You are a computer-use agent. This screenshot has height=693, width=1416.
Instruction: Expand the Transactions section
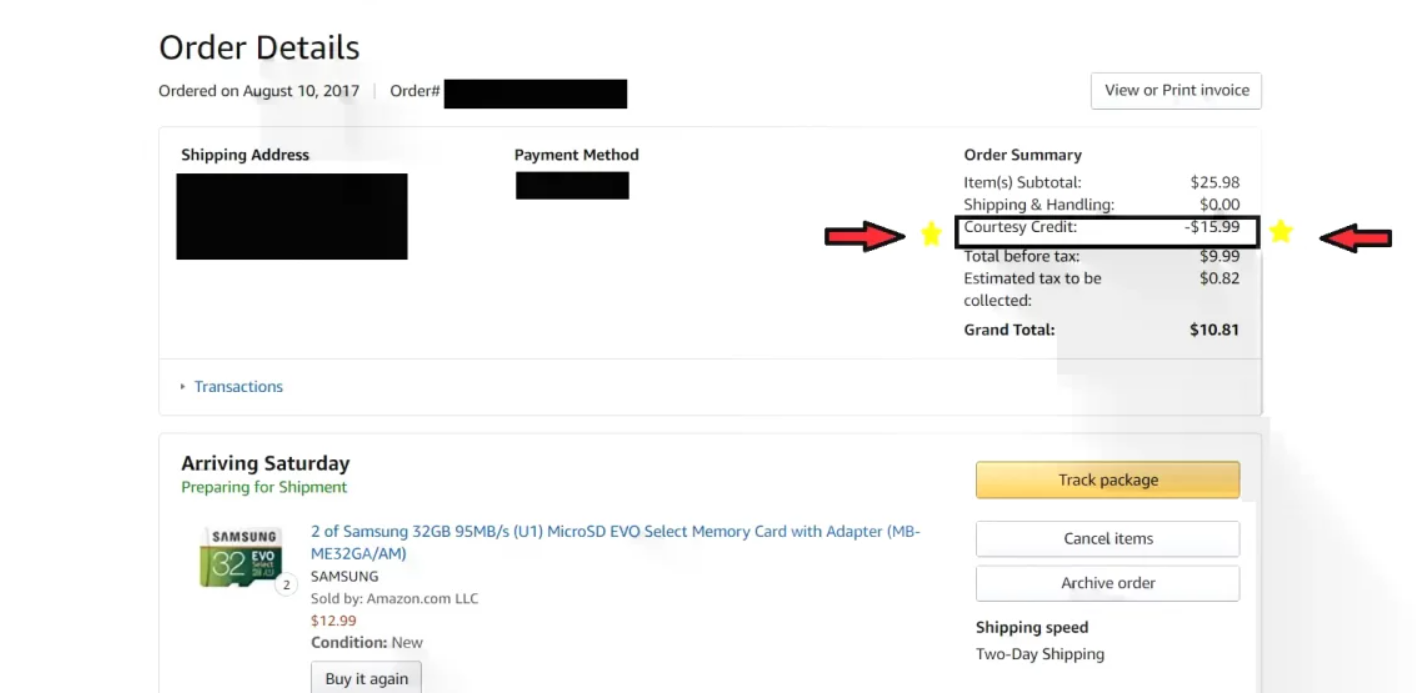(238, 386)
